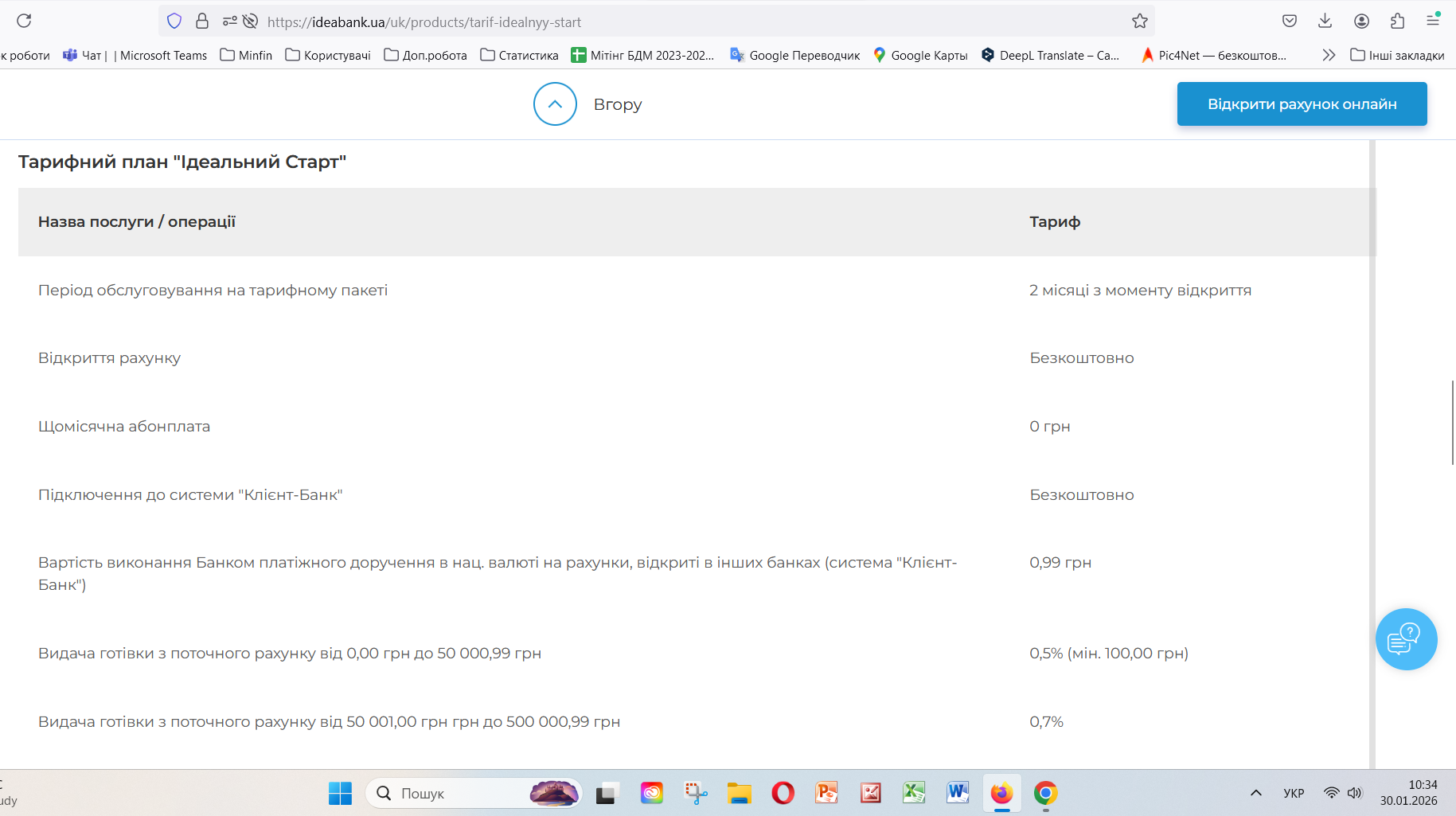Open the DeepL Translate bookmark
Viewport: 1456px width, 816px height.
[1050, 55]
